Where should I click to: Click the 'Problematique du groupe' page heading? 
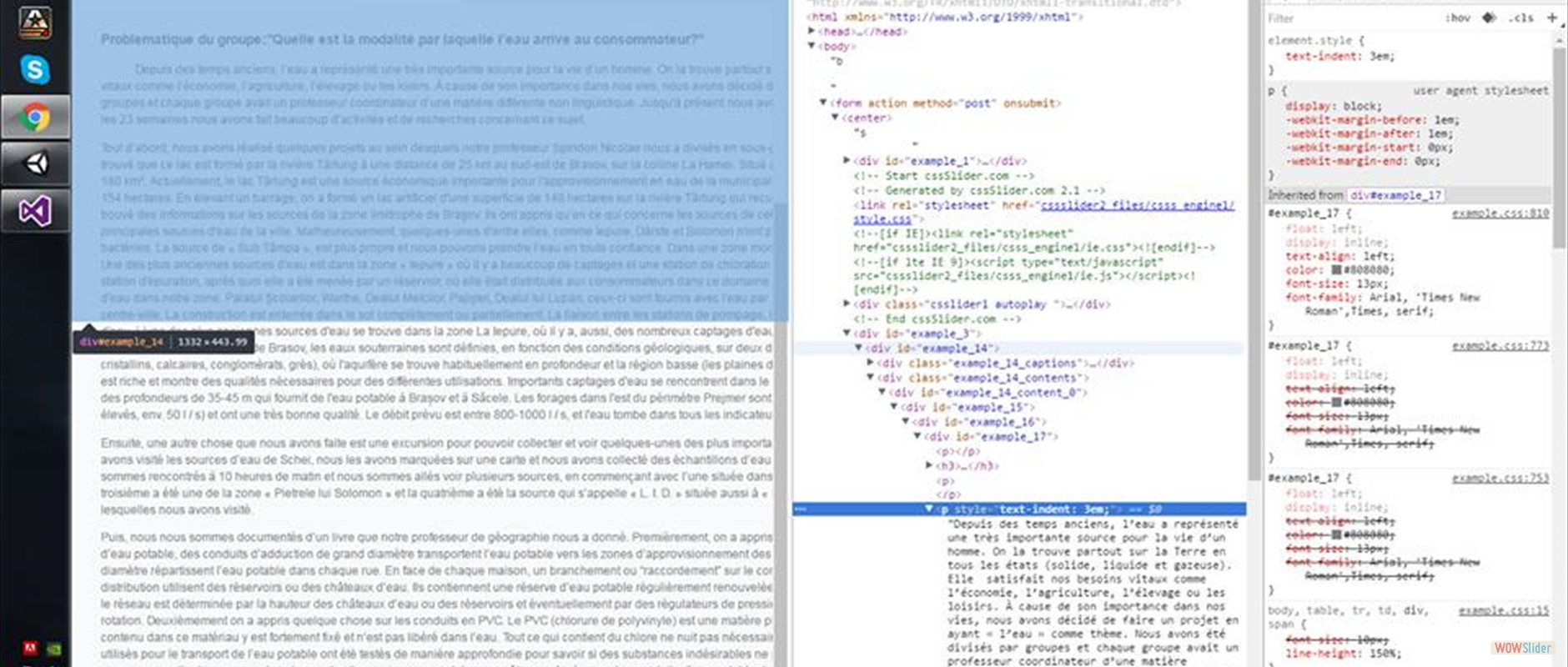(x=402, y=39)
